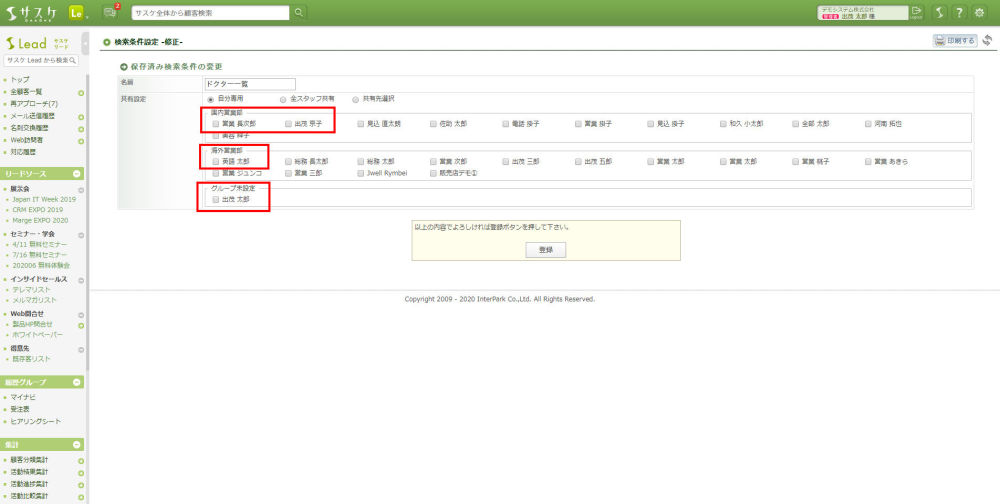This screenshot has width=1000, height=504.
Task: Click the magnifier search button in header
Action: (299, 13)
